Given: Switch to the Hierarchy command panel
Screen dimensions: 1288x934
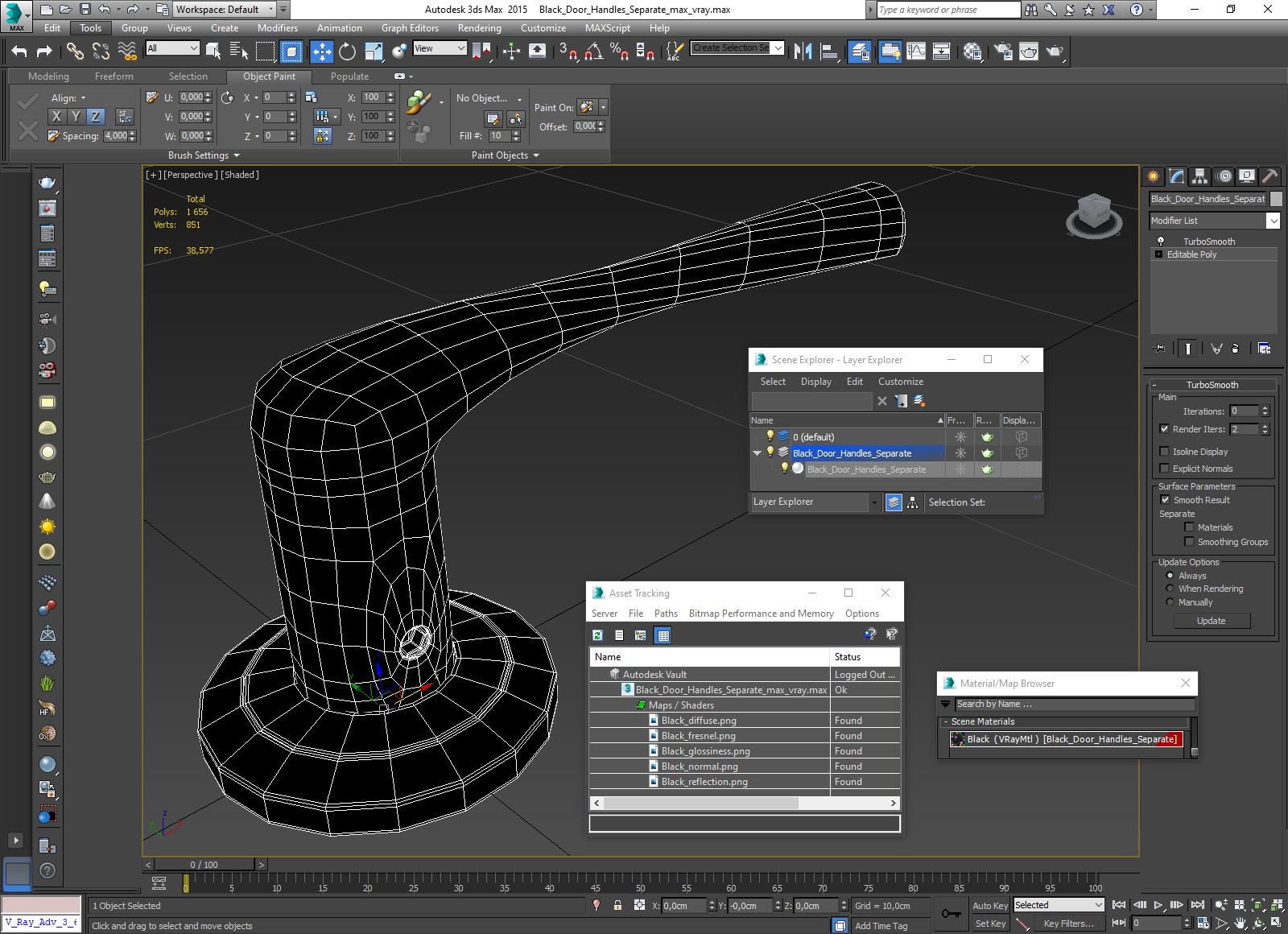Looking at the screenshot, I should coord(1200,176).
